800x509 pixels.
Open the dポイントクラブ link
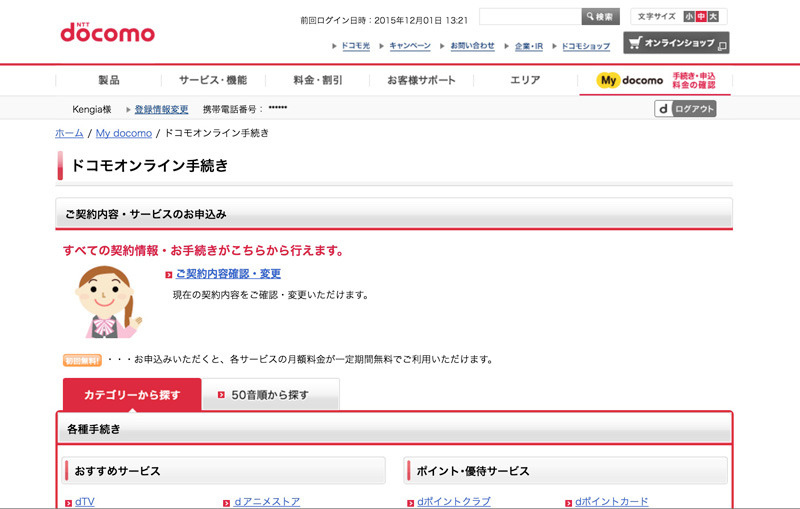454,502
